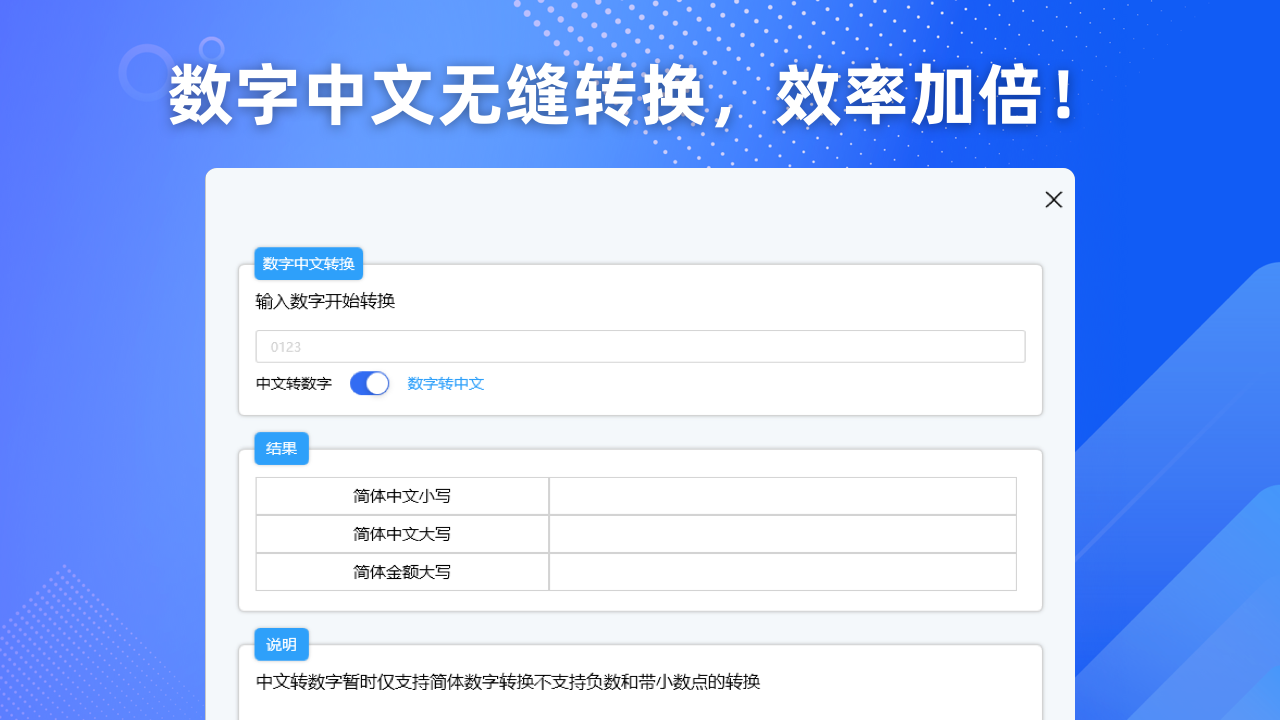Click the 简体中文大写 result row label

(x=402, y=533)
